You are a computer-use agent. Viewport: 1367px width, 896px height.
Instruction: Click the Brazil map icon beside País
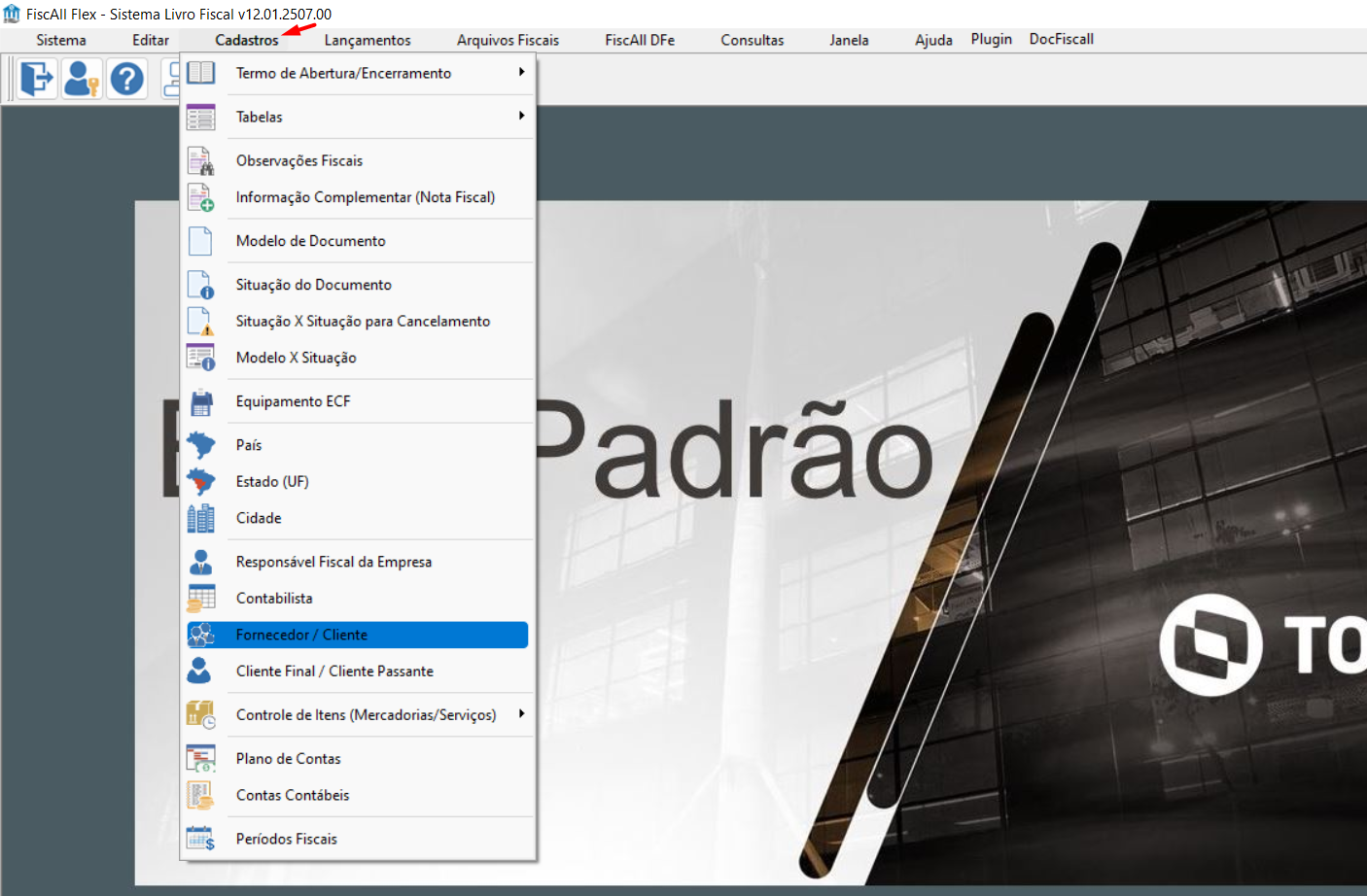[201, 445]
